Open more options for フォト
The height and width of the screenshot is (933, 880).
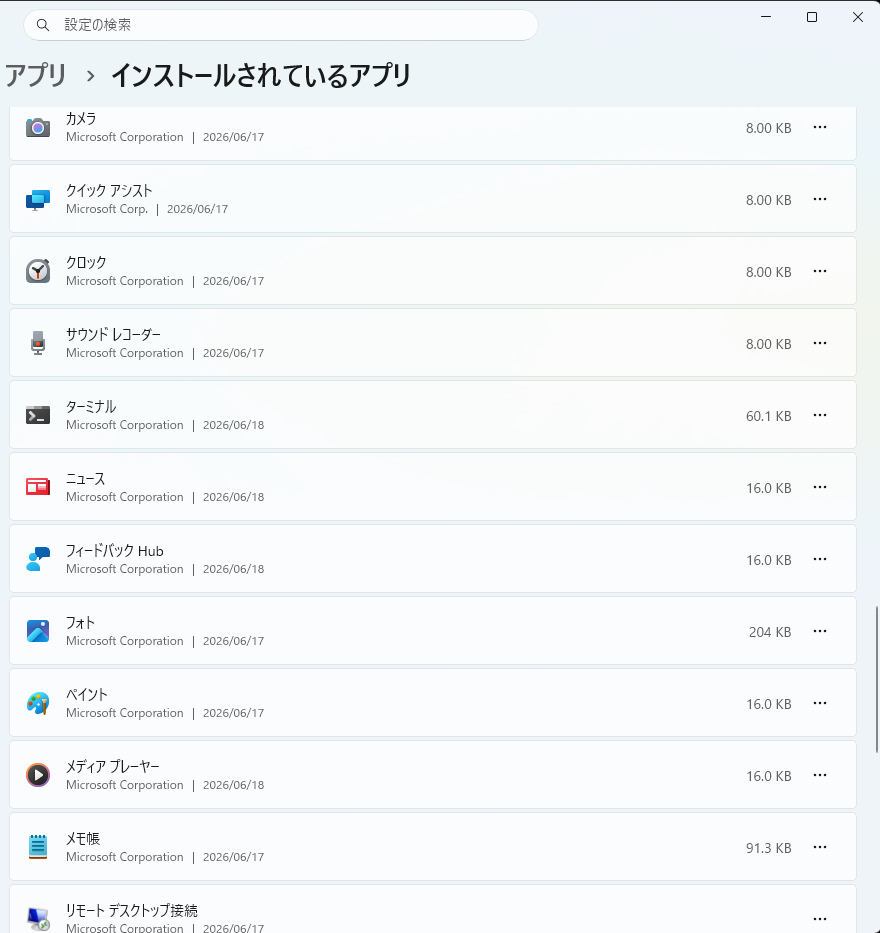pyautogui.click(x=820, y=631)
